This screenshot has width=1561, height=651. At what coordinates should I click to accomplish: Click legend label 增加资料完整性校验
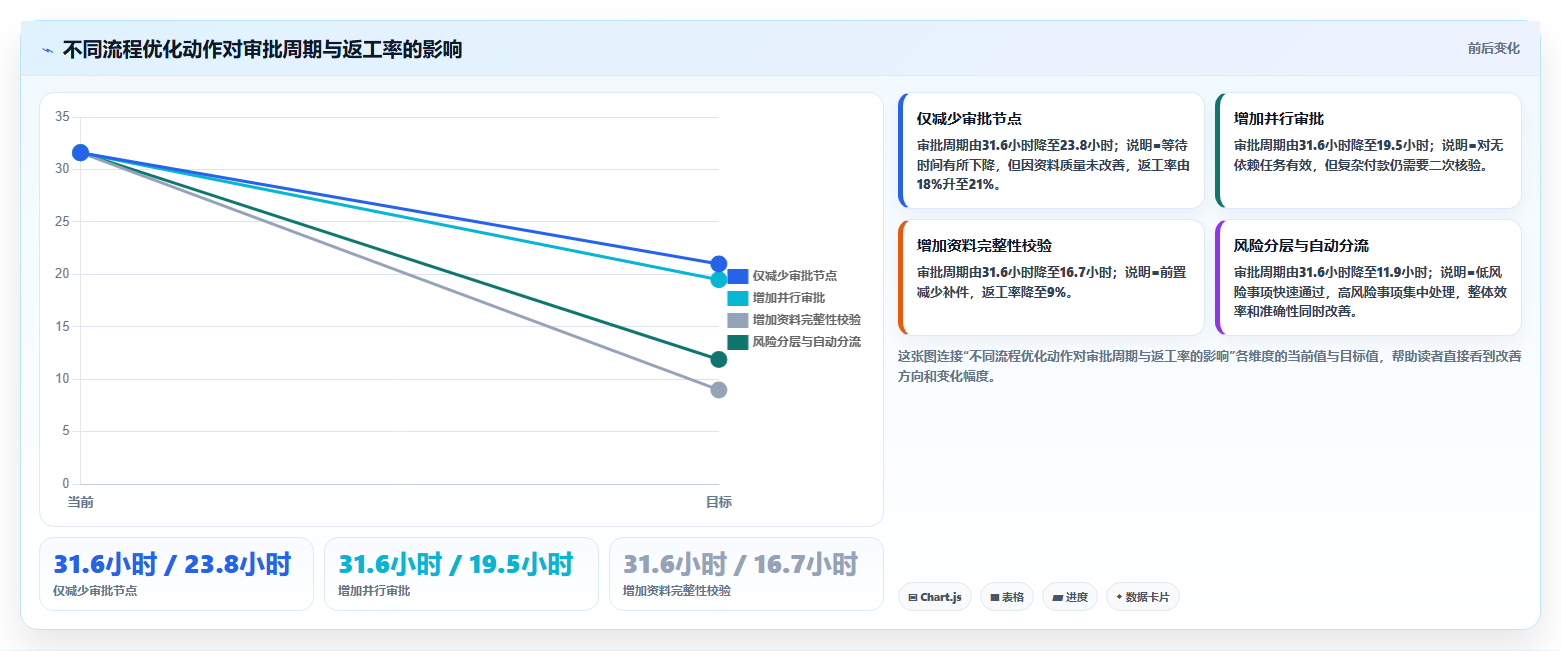pyautogui.click(x=807, y=320)
